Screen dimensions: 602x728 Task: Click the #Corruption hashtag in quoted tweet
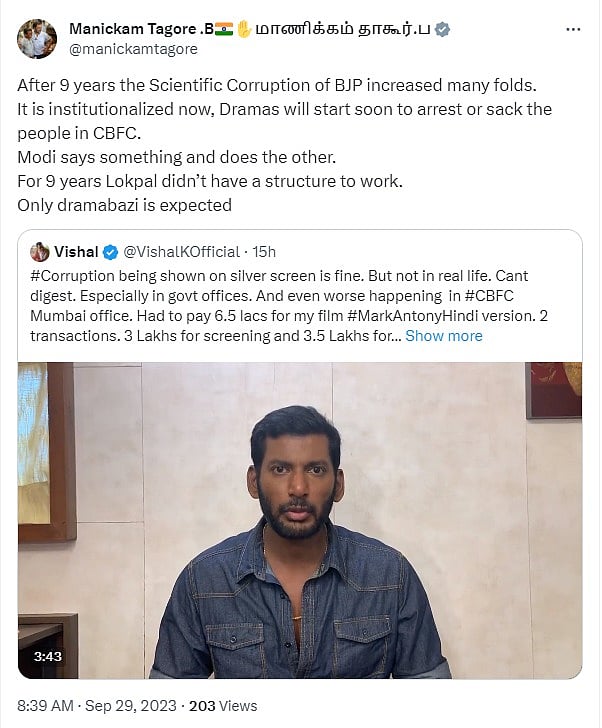pyautogui.click(x=73, y=273)
